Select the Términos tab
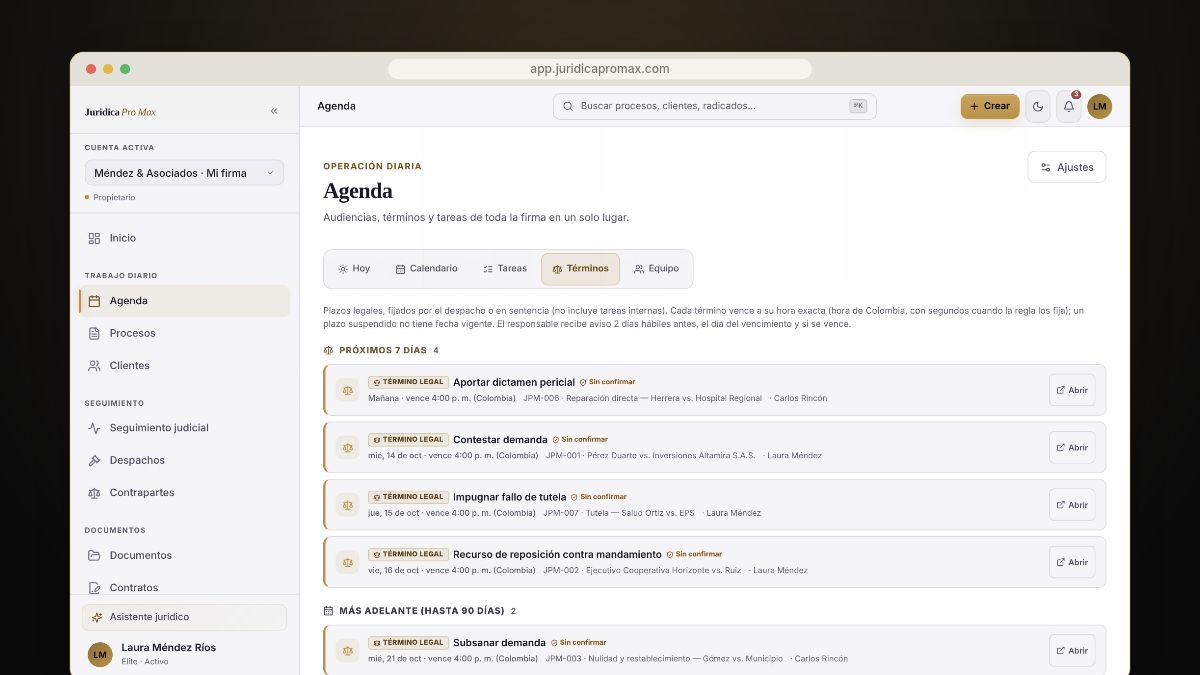Image resolution: width=1200 pixels, height=675 pixels. (580, 269)
